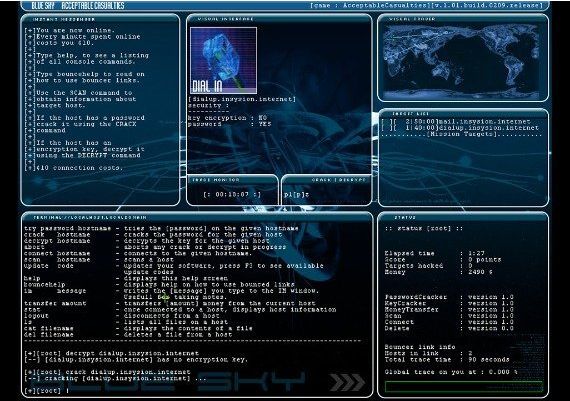Click the 'crack hostname' help line
Image resolution: width=570 pixels, height=401 pixels.
pyautogui.click(x=153, y=234)
